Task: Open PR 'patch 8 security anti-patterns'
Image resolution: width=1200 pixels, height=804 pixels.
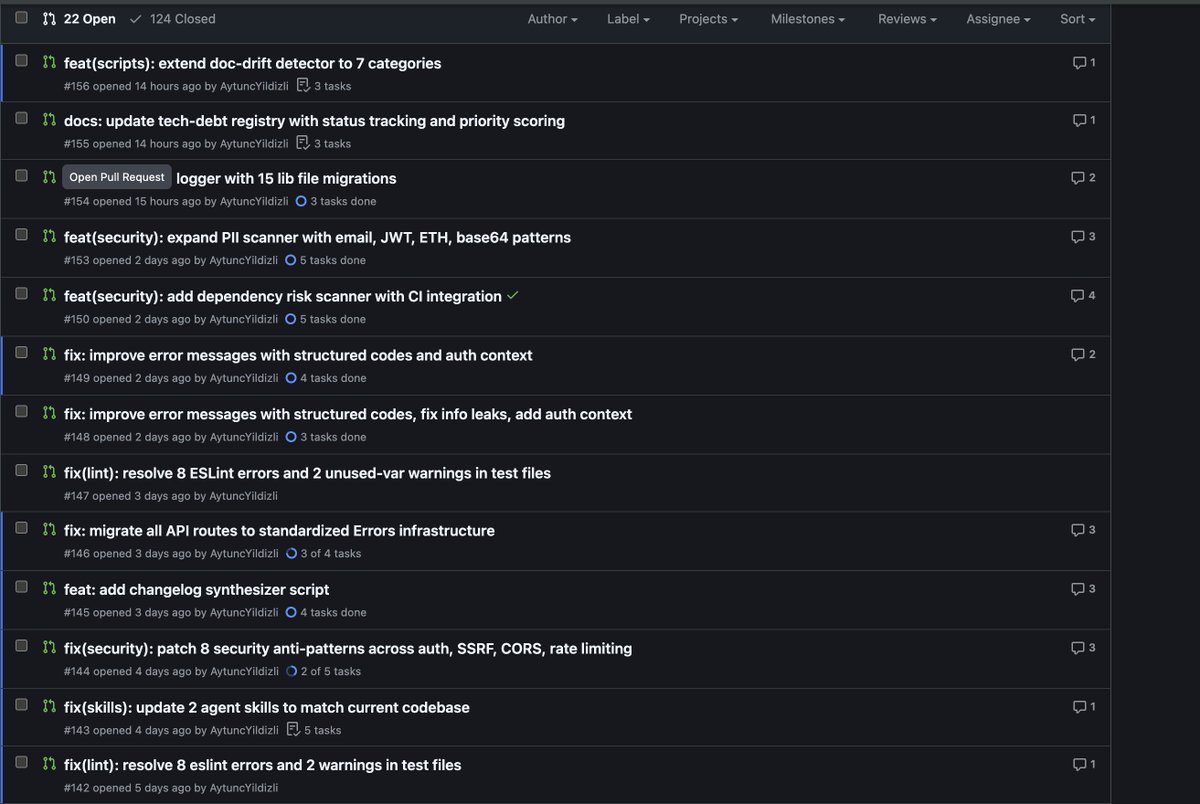Action: pyautogui.click(x=348, y=649)
